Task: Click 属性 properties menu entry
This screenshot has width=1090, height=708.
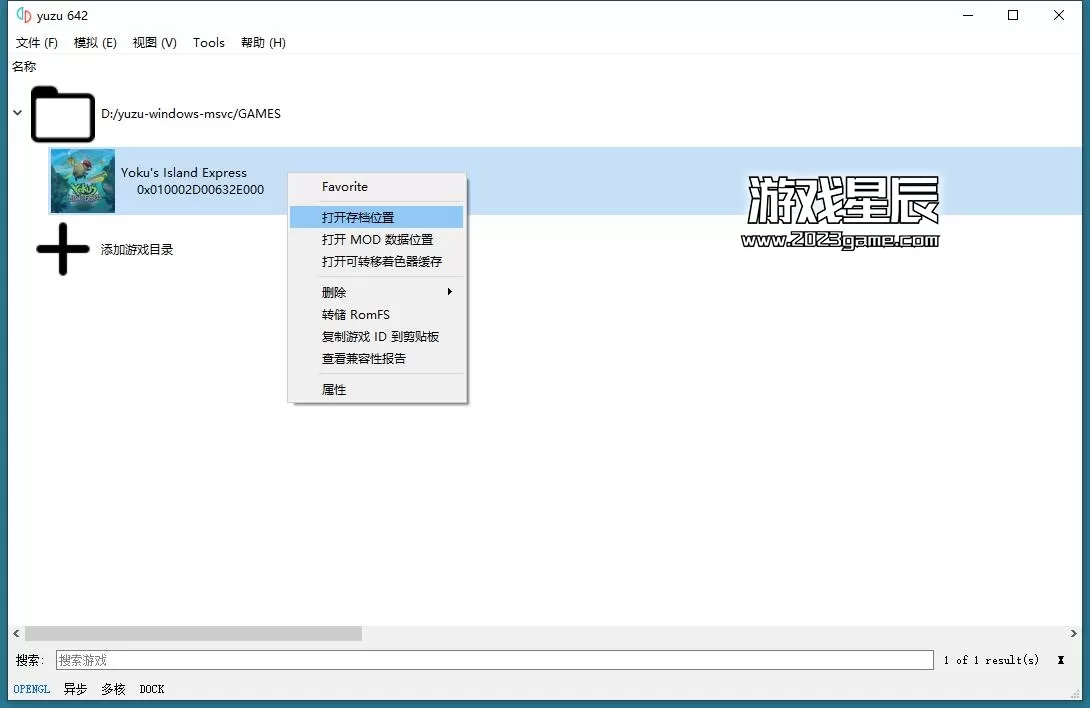Action: click(334, 390)
